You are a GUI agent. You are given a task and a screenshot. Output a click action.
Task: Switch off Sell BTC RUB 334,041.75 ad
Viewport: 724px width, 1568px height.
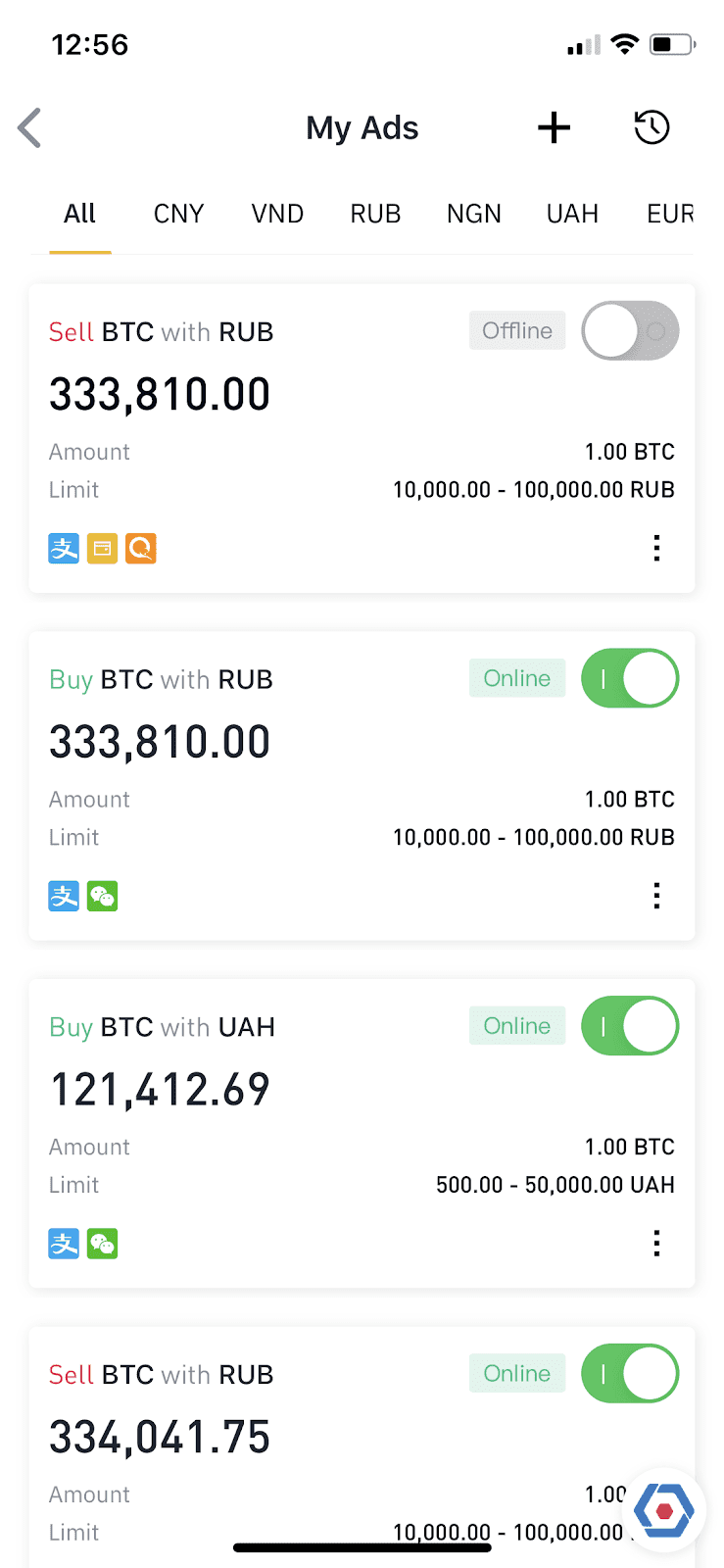(x=630, y=1374)
